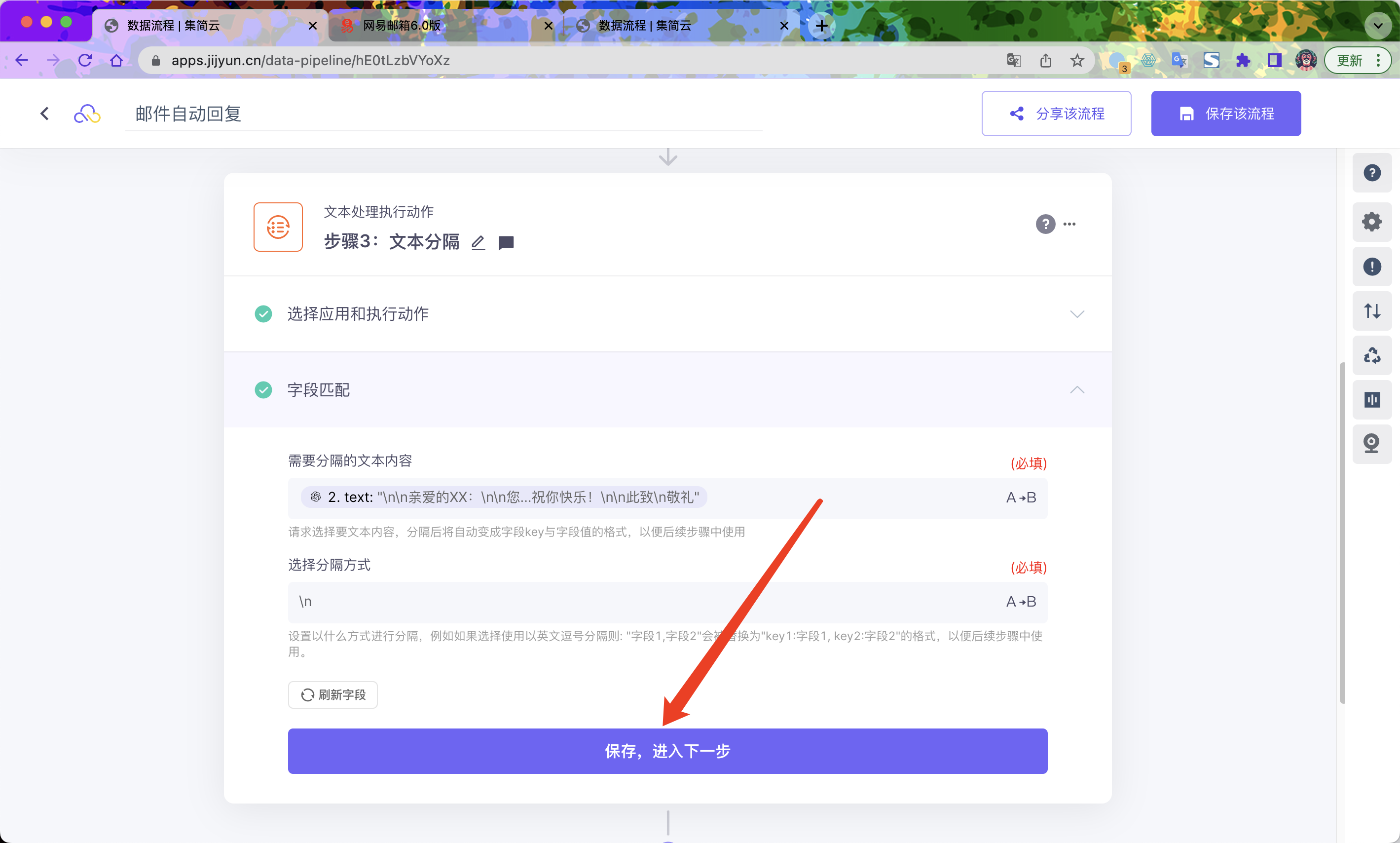Open the settings gear in right sidebar
Viewport: 1400px width, 843px height.
pos(1371,222)
